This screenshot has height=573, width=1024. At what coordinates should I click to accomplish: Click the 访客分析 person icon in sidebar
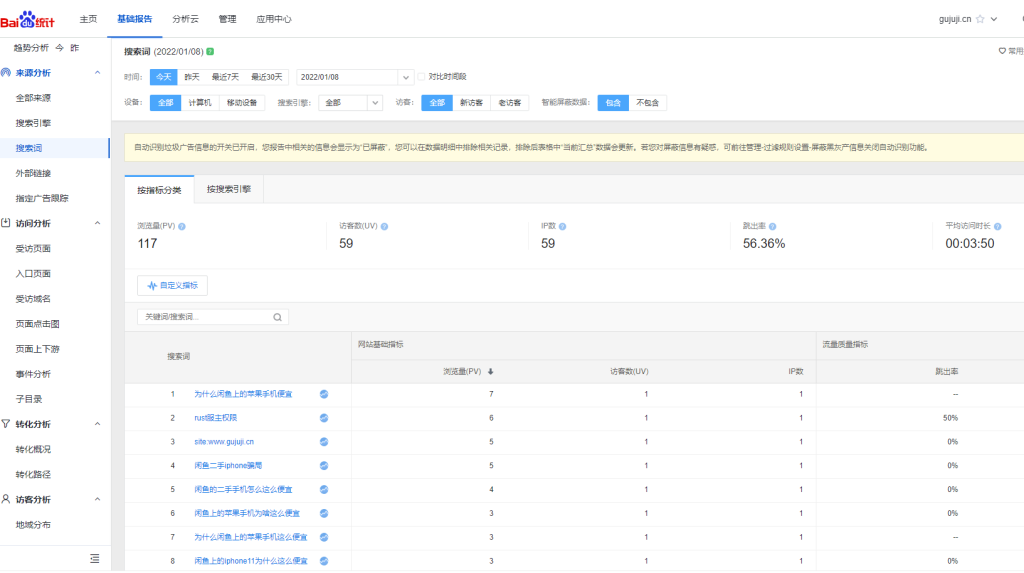pyautogui.click(x=6, y=499)
